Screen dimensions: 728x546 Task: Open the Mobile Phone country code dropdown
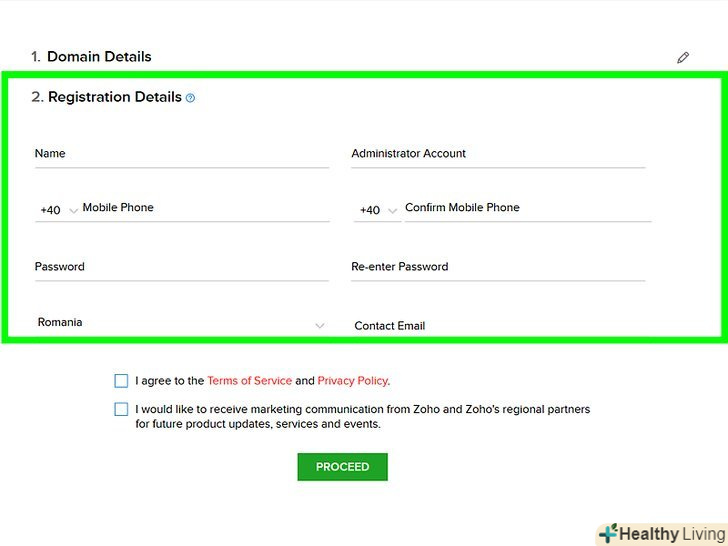pyautogui.click(x=58, y=210)
